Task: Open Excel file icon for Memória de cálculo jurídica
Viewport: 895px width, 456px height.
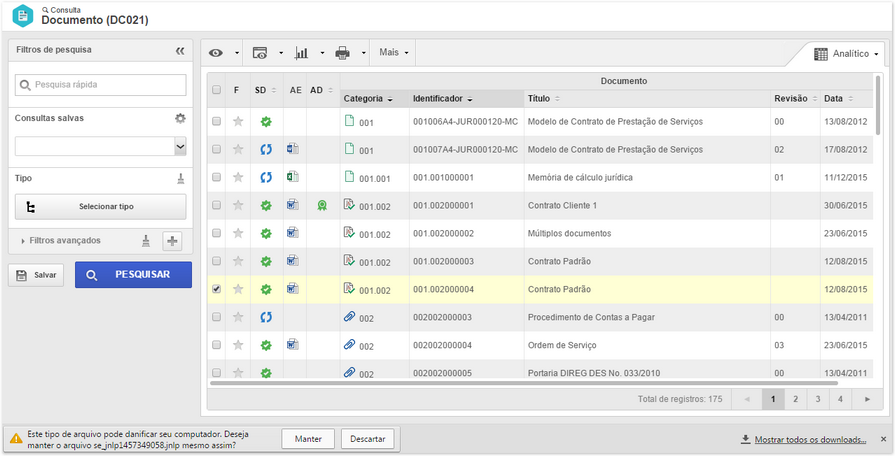Action: click(293, 177)
